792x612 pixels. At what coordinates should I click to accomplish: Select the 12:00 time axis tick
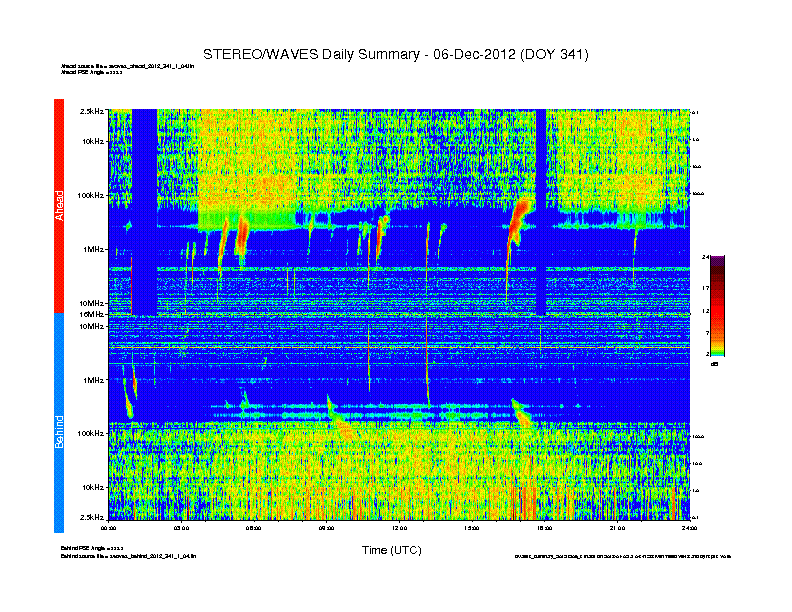[x=399, y=526]
